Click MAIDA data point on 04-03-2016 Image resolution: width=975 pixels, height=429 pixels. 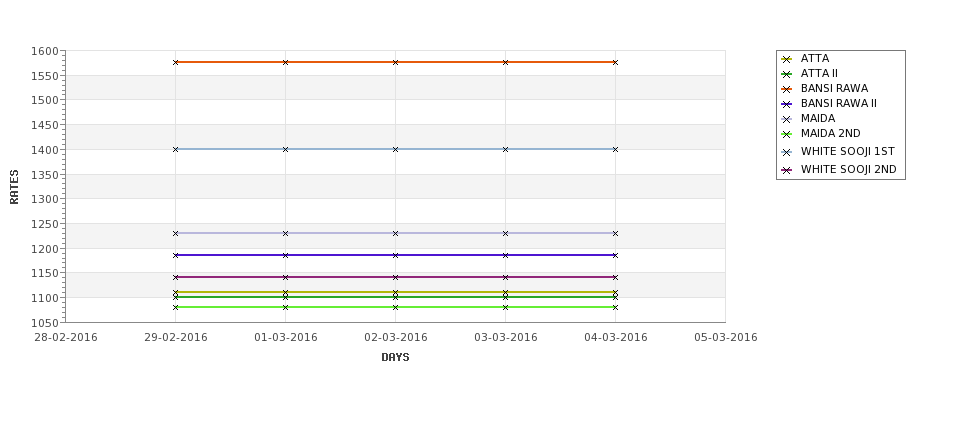tap(616, 233)
